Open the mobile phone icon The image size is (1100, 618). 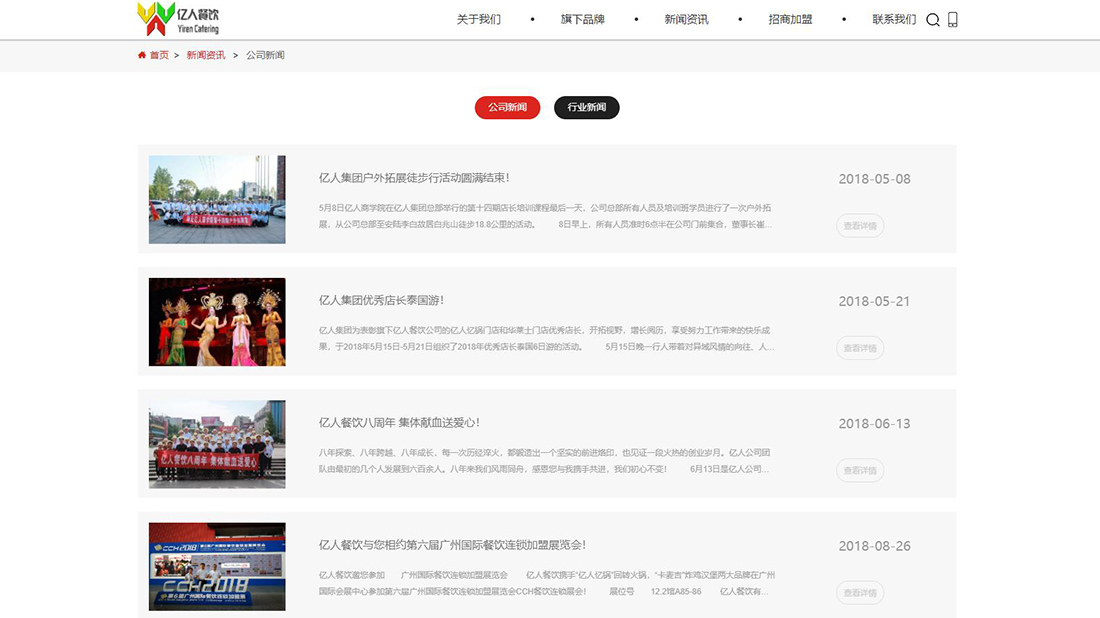point(952,20)
